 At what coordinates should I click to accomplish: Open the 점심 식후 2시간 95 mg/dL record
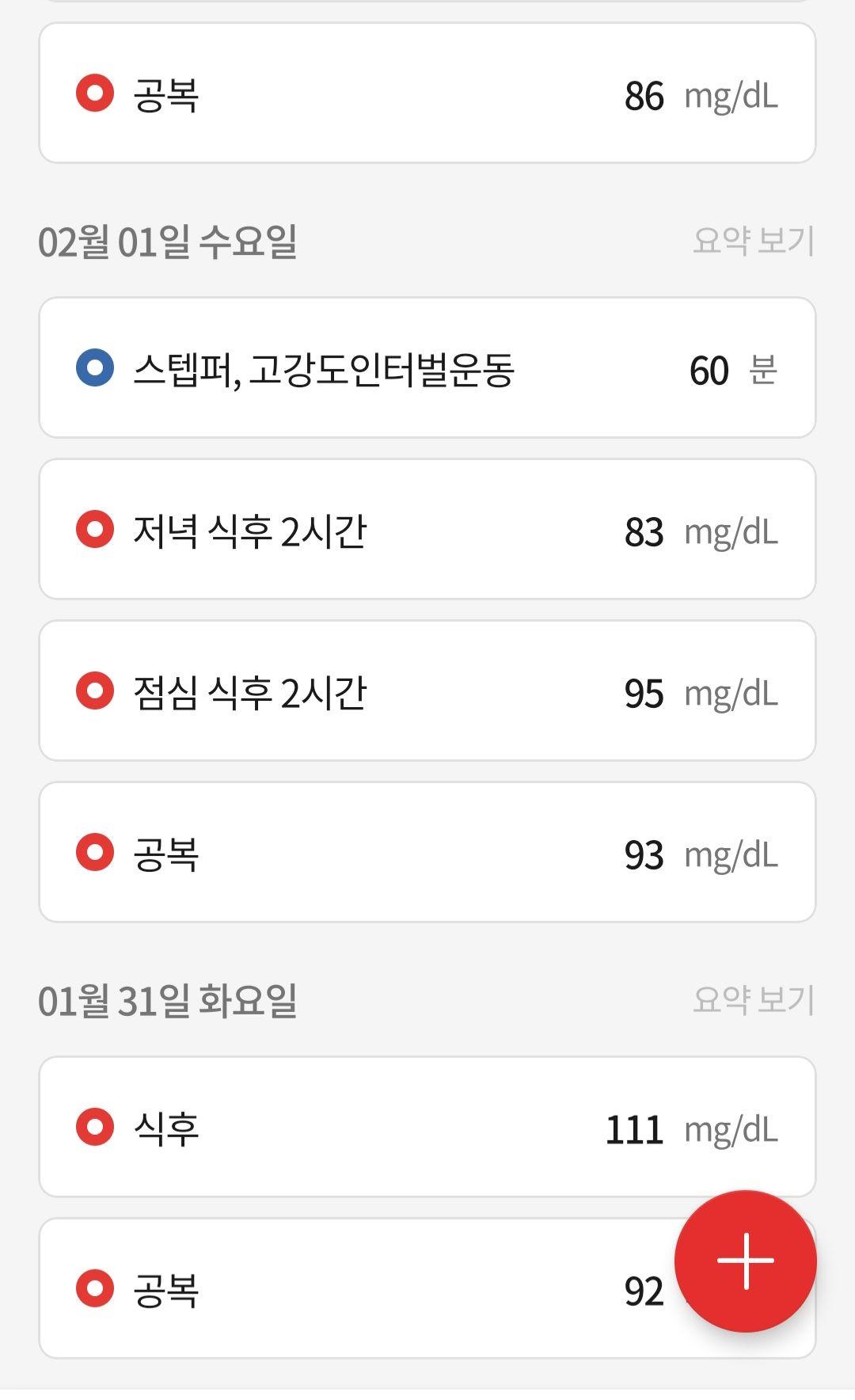[x=427, y=691]
